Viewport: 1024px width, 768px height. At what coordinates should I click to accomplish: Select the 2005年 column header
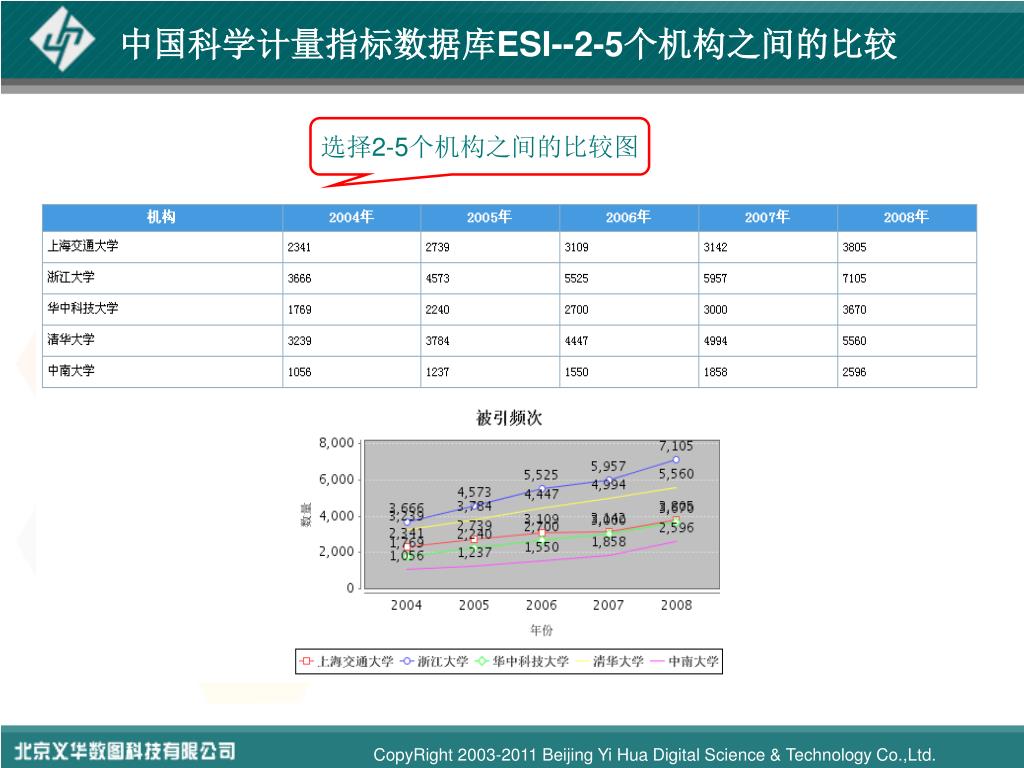click(x=489, y=217)
